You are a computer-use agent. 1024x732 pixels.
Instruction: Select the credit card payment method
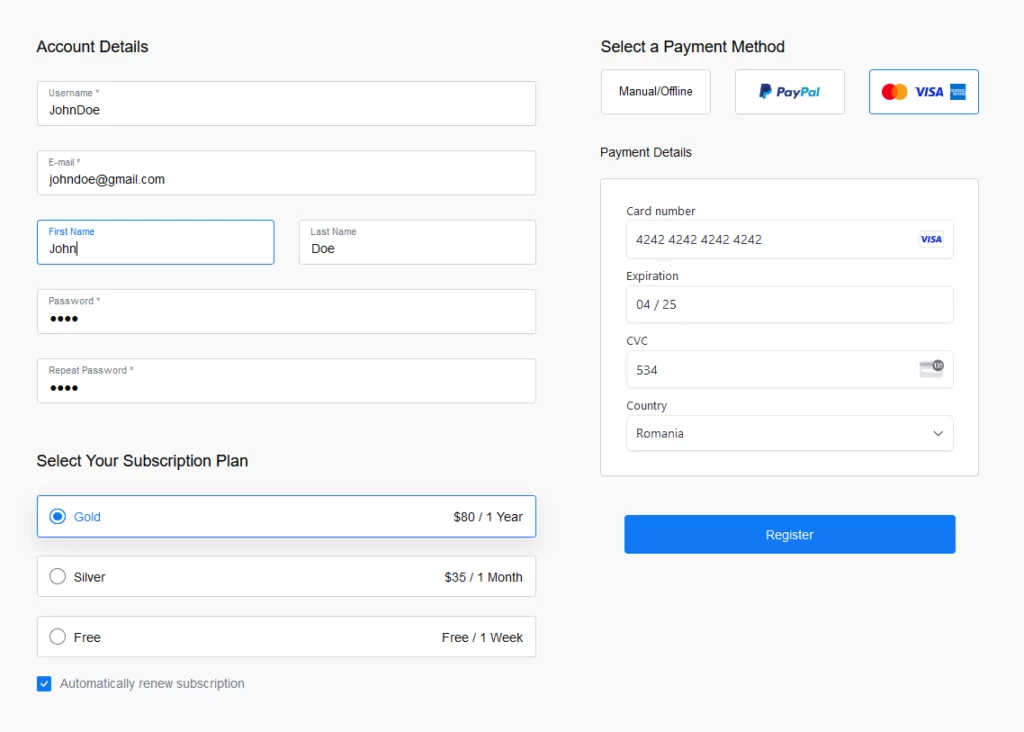tap(923, 91)
